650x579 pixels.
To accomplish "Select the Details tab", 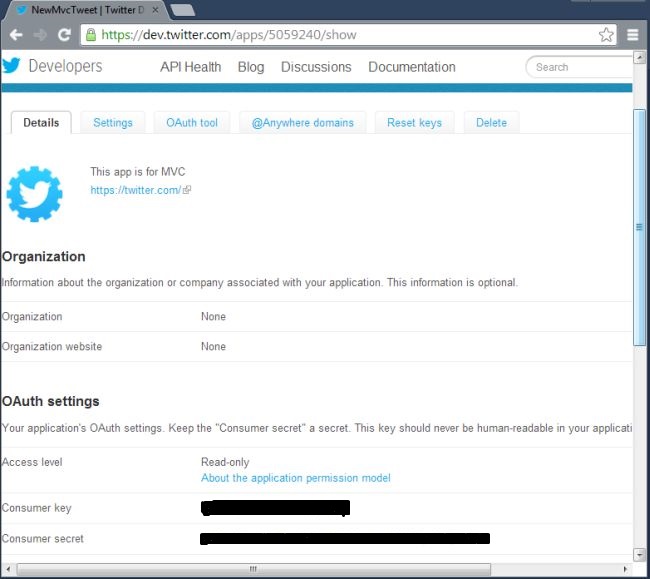I will tap(41, 123).
